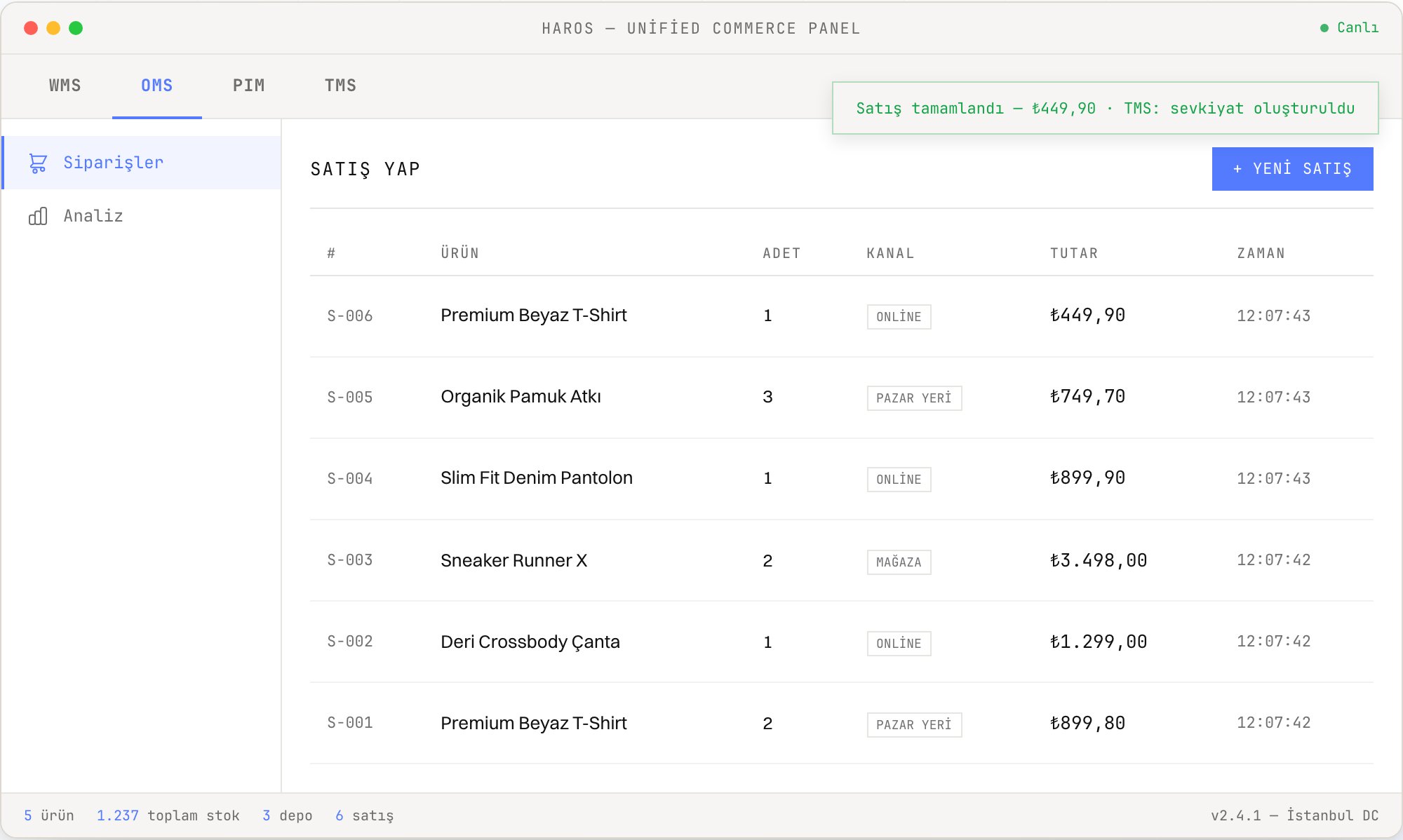Click the ÜRÜN column header
Image resolution: width=1403 pixels, height=840 pixels.
[x=460, y=253]
